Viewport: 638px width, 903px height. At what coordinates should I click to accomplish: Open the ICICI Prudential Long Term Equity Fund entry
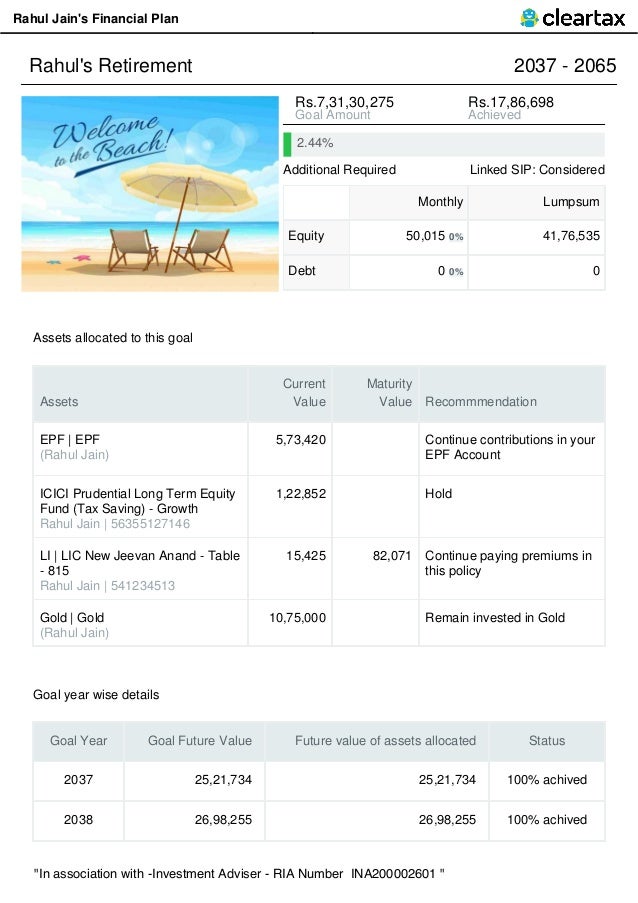[x=137, y=501]
